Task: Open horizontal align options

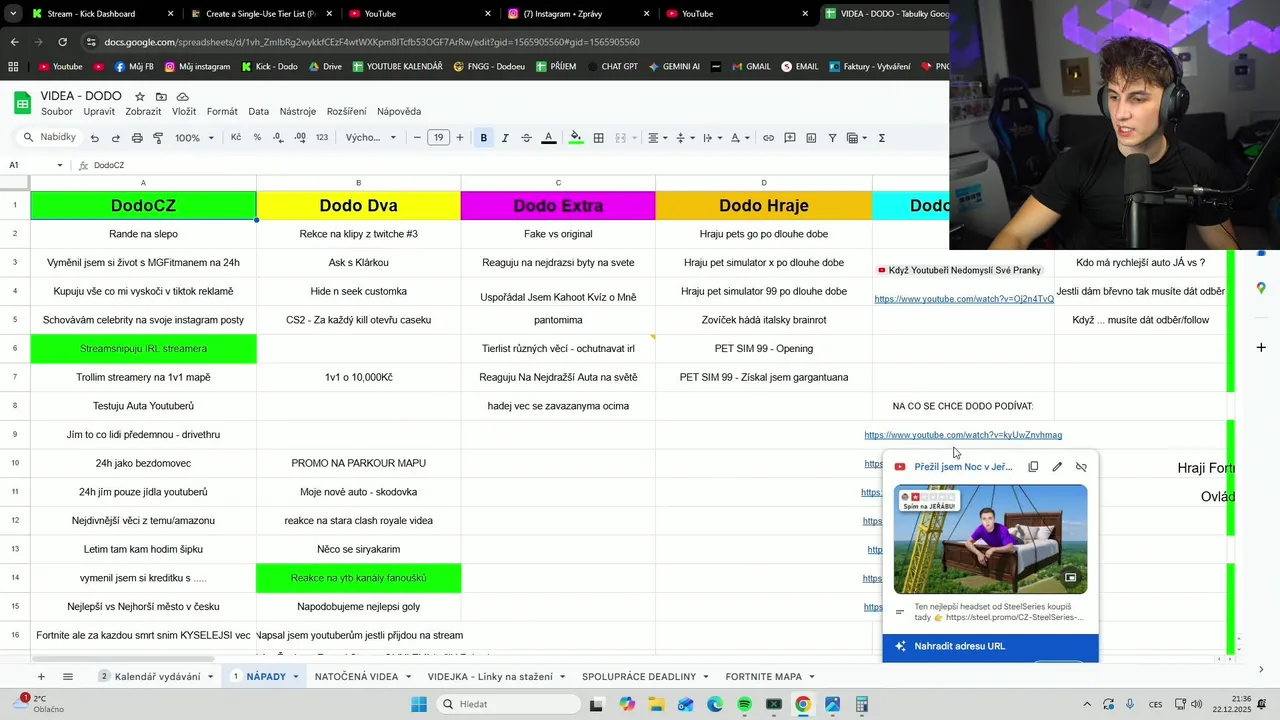Action: point(657,138)
